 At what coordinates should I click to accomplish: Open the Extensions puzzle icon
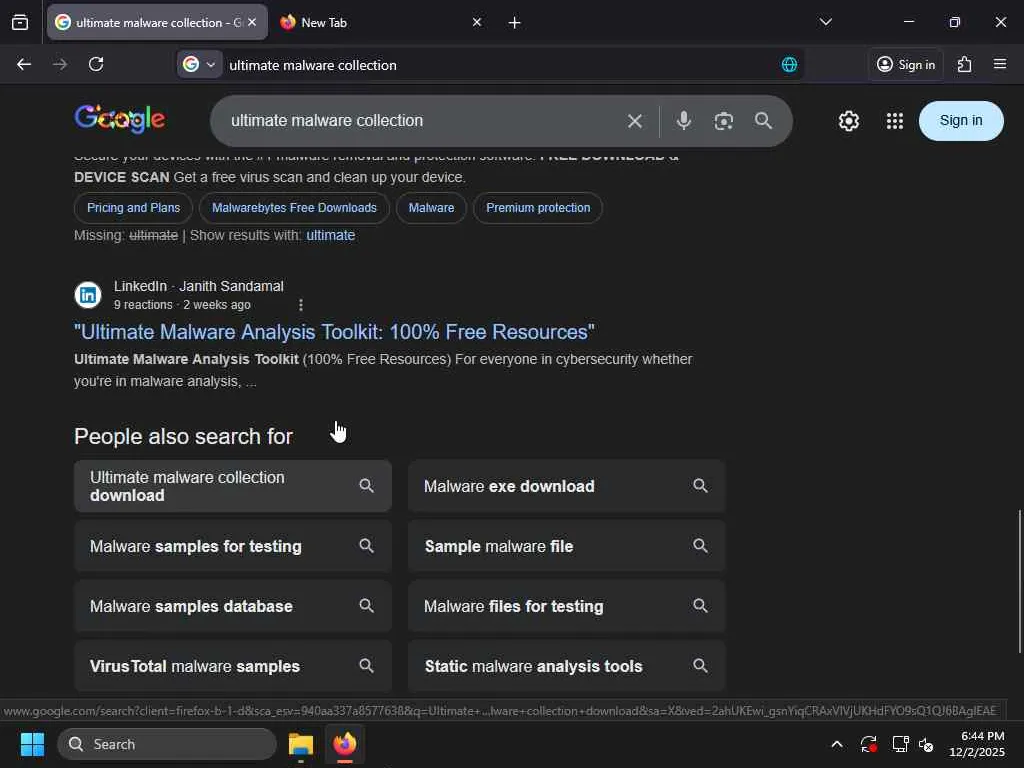[965, 64]
